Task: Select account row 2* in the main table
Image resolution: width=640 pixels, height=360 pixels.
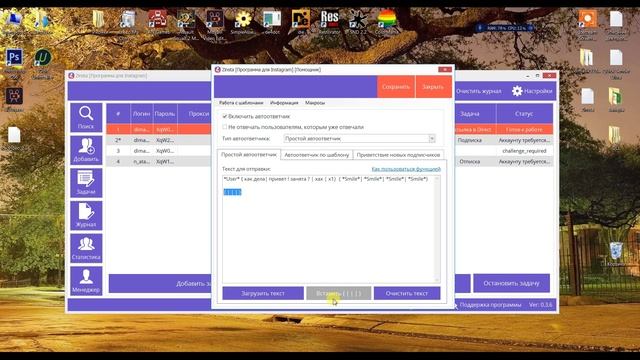Action: (x=159, y=140)
